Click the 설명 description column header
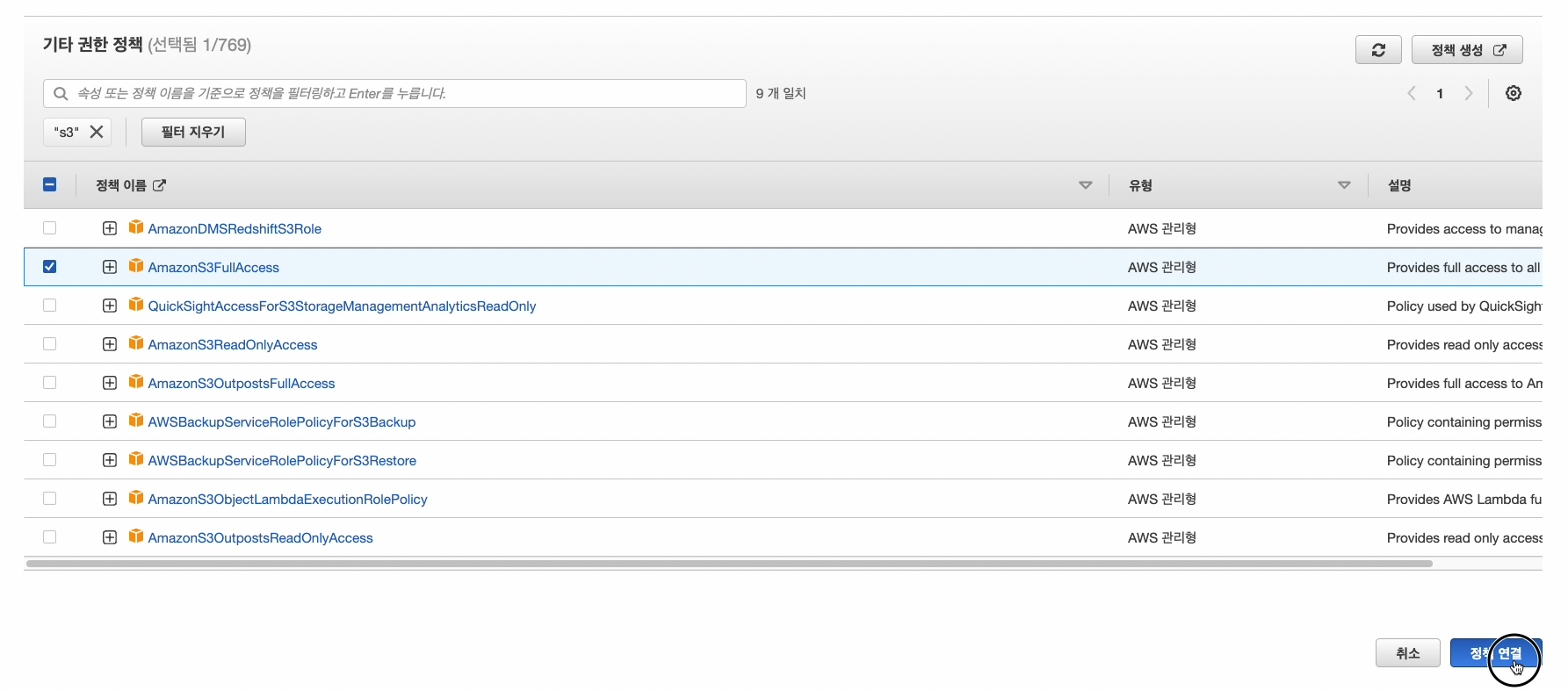 (1399, 185)
